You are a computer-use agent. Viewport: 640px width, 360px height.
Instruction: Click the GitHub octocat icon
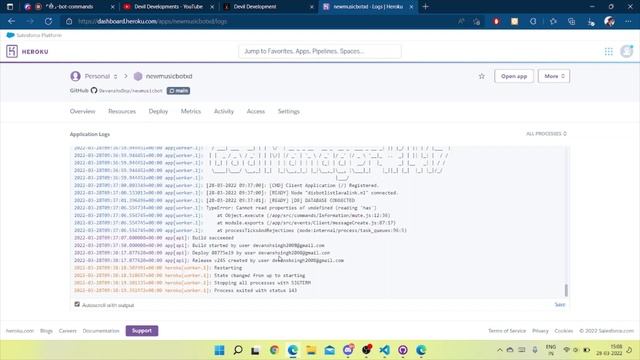coord(94,90)
